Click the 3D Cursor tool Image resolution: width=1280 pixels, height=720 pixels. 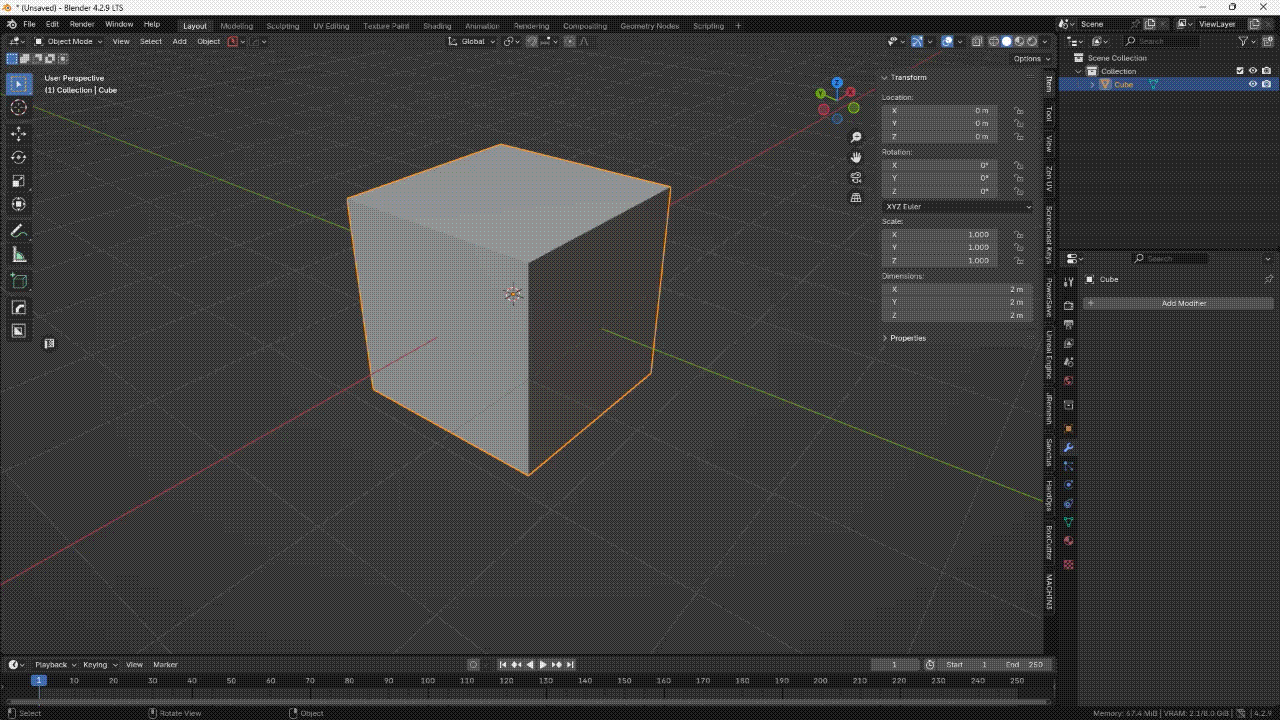(18, 108)
